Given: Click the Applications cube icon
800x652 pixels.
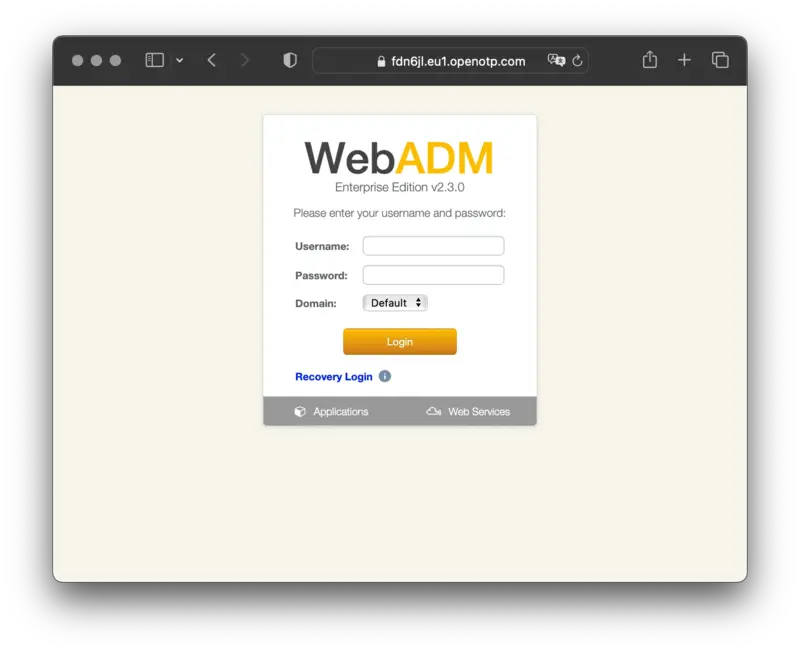Looking at the screenshot, I should pos(300,412).
